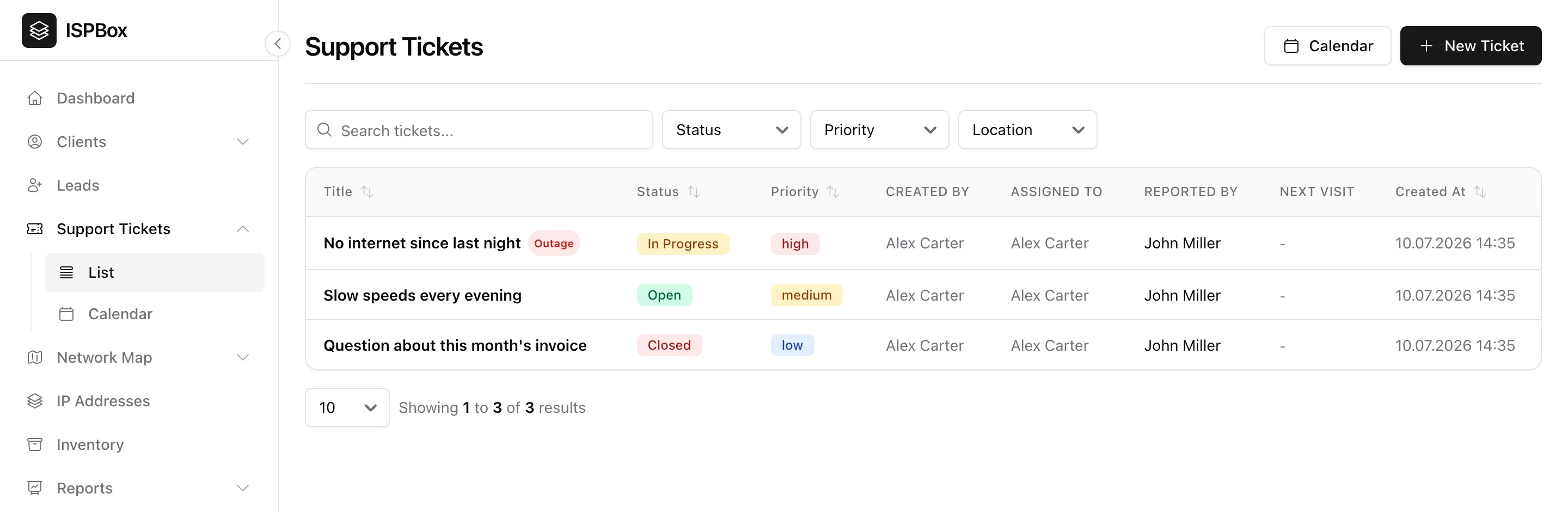Screen dimensions: 1568x512
Task: Open the Status filter dropdown
Action: click(x=732, y=130)
